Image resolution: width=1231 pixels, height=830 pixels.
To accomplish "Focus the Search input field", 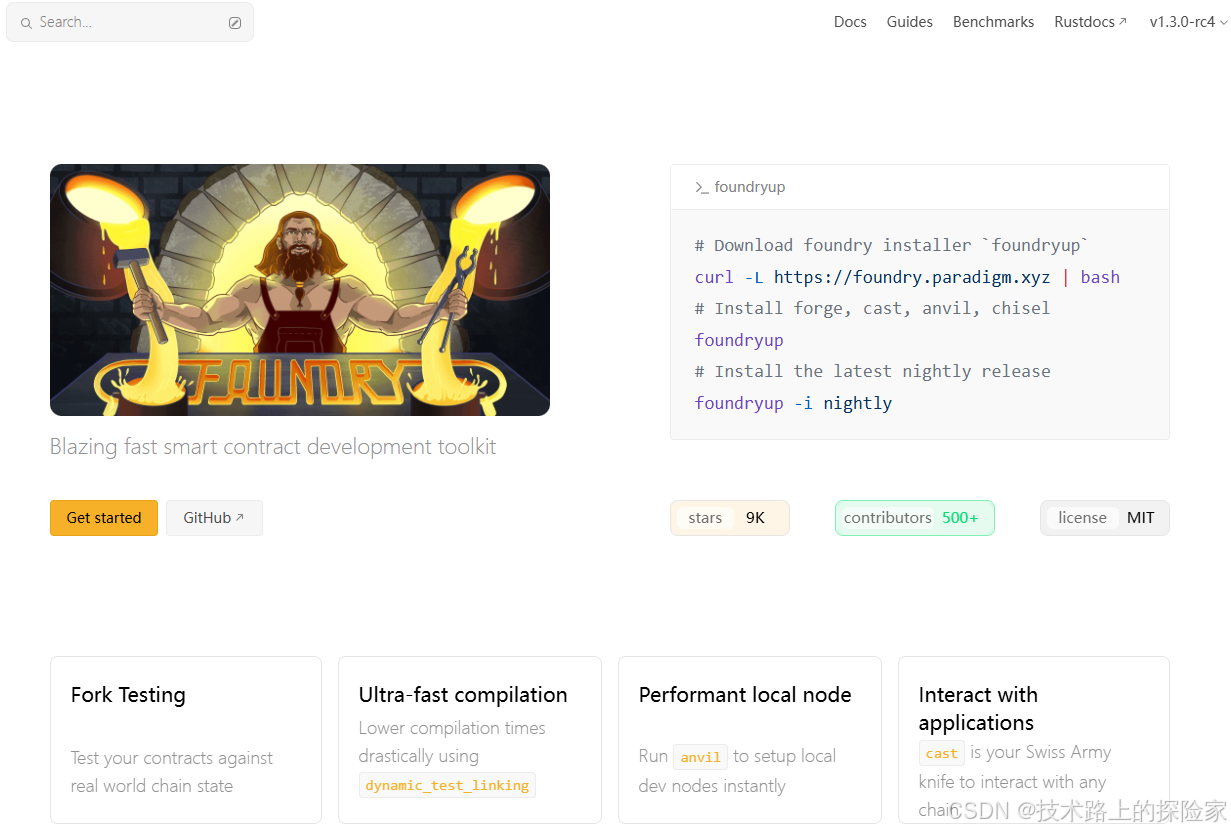I will (130, 22).
